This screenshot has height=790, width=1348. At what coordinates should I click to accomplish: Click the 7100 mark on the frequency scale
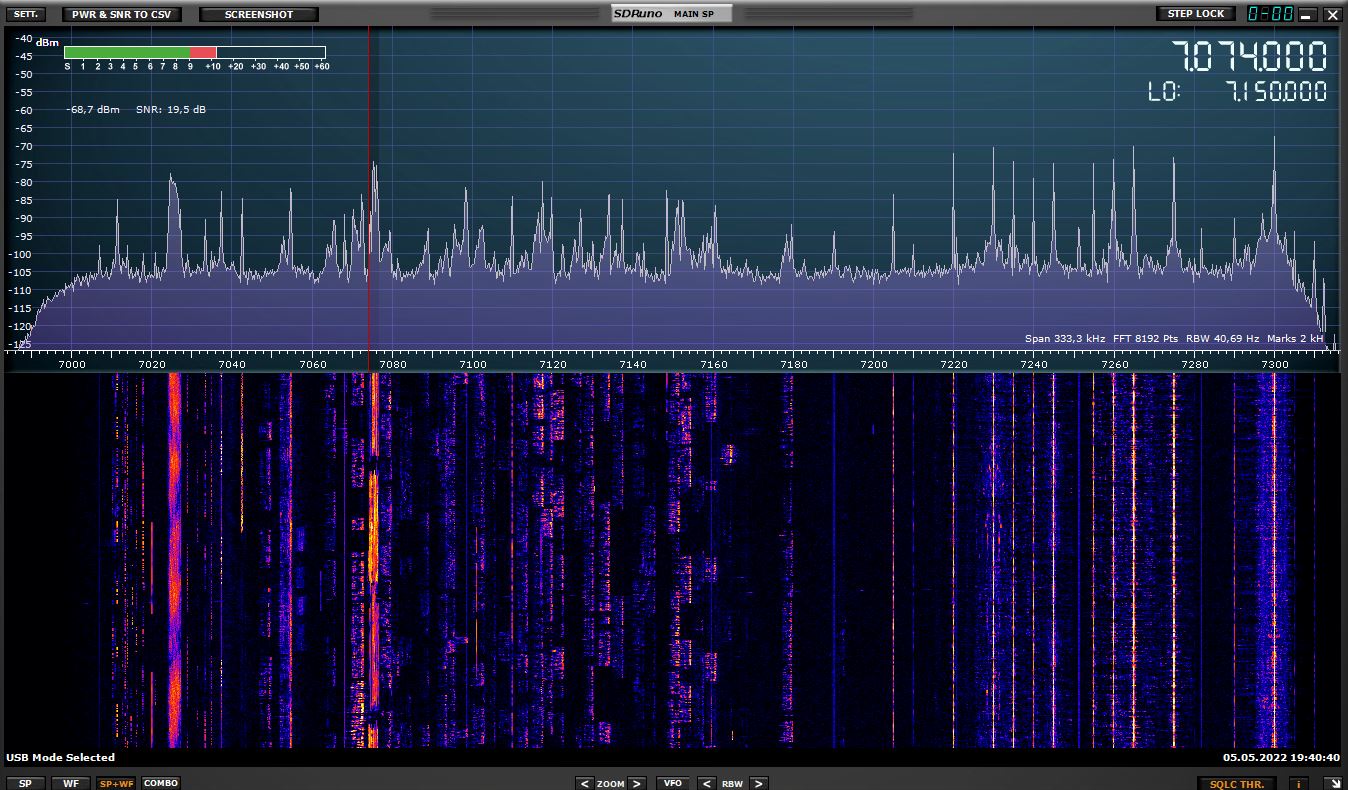coord(473,364)
